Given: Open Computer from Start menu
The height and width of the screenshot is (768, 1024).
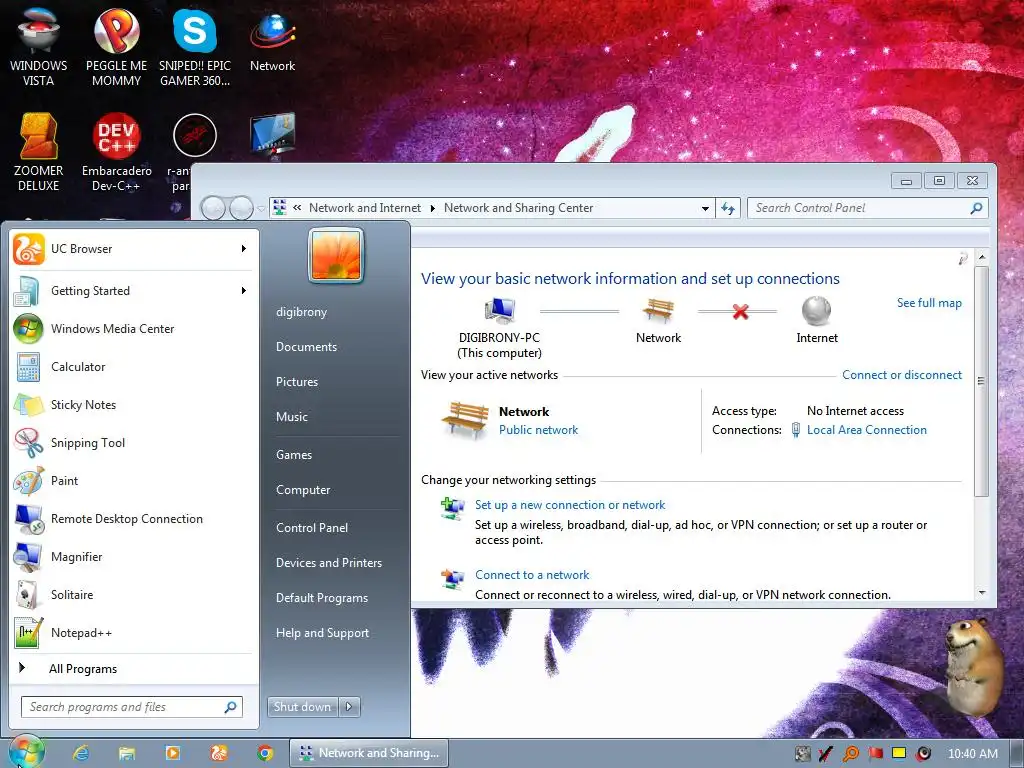Looking at the screenshot, I should point(303,490).
